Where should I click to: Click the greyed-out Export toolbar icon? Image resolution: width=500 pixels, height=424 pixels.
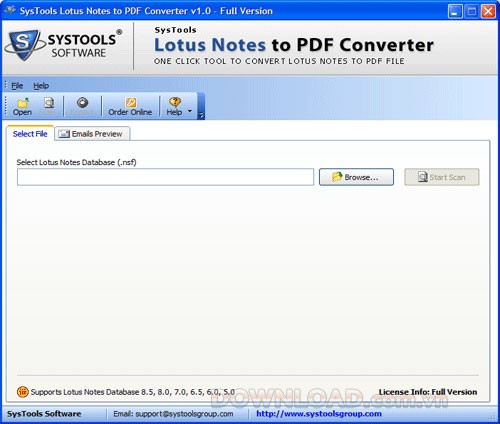82,106
